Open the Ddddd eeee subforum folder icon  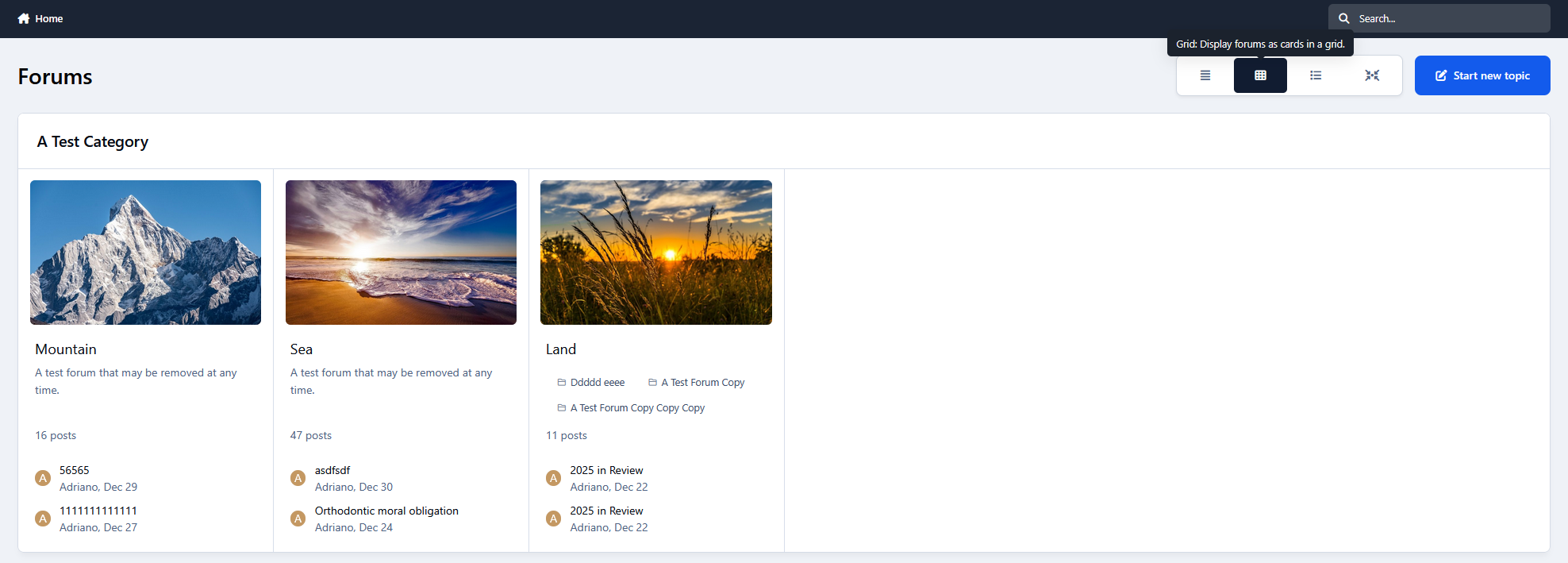pyautogui.click(x=562, y=383)
